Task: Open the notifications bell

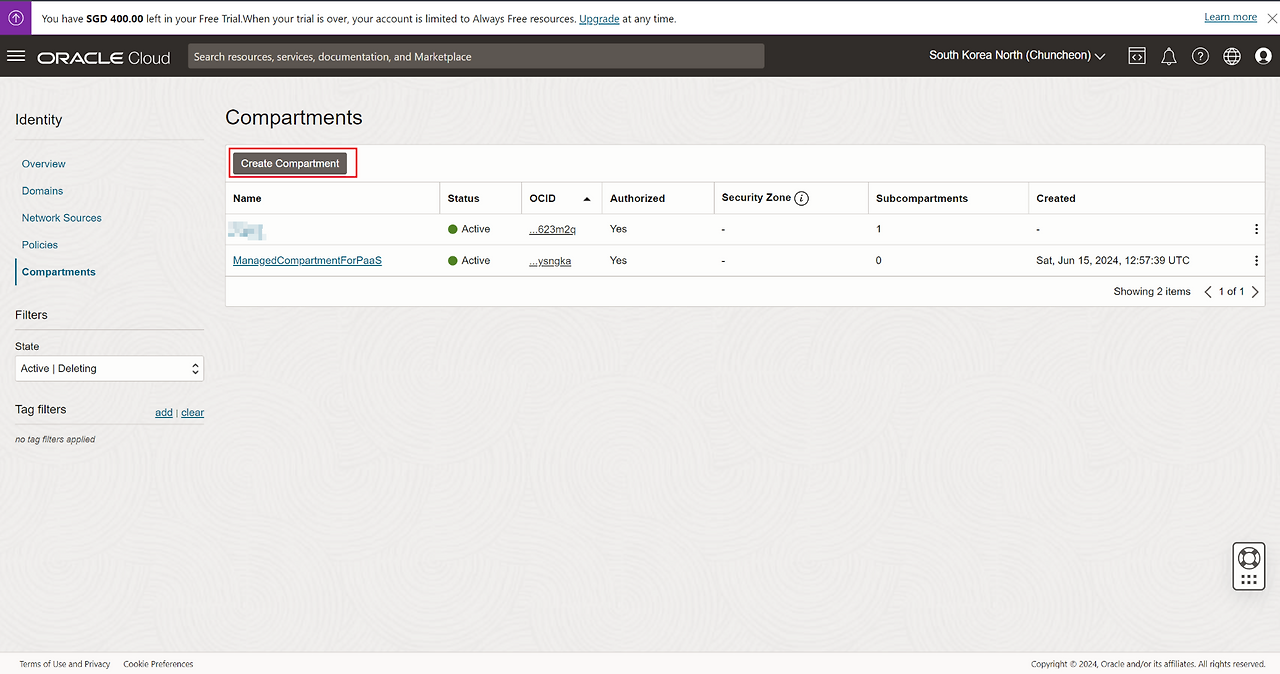Action: [1168, 57]
